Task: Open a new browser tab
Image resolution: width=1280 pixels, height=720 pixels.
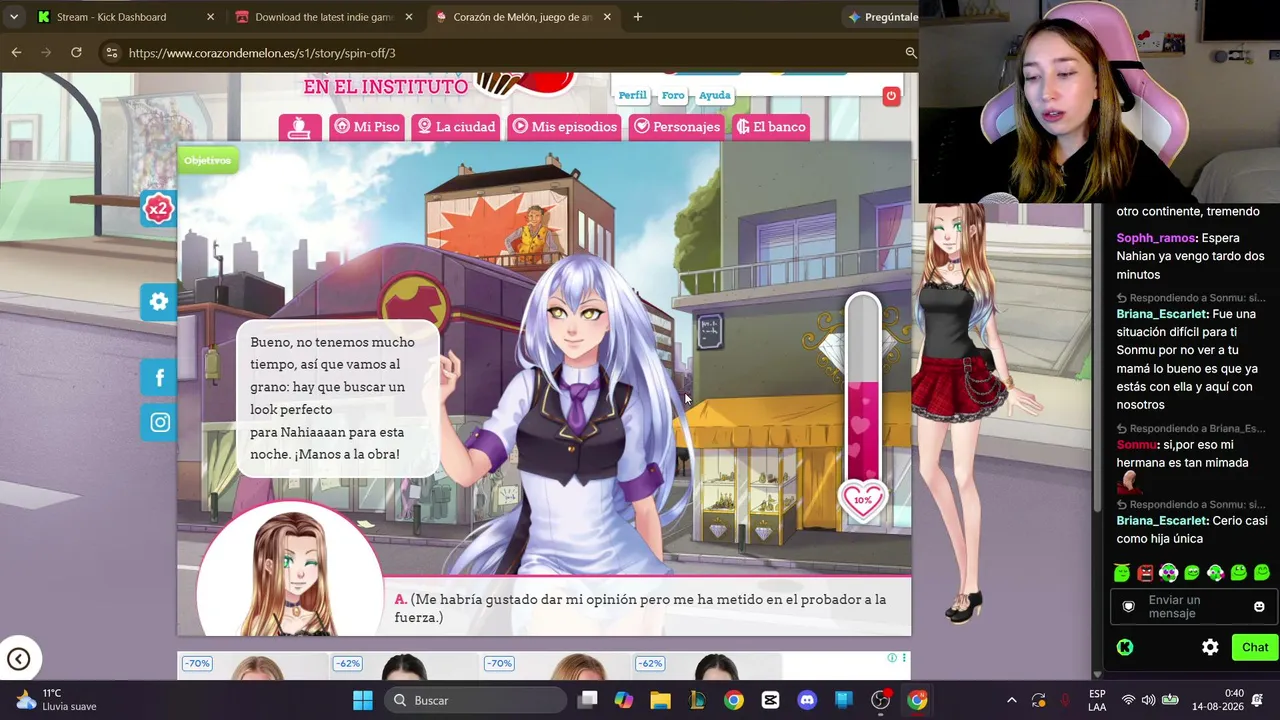Action: [x=638, y=17]
